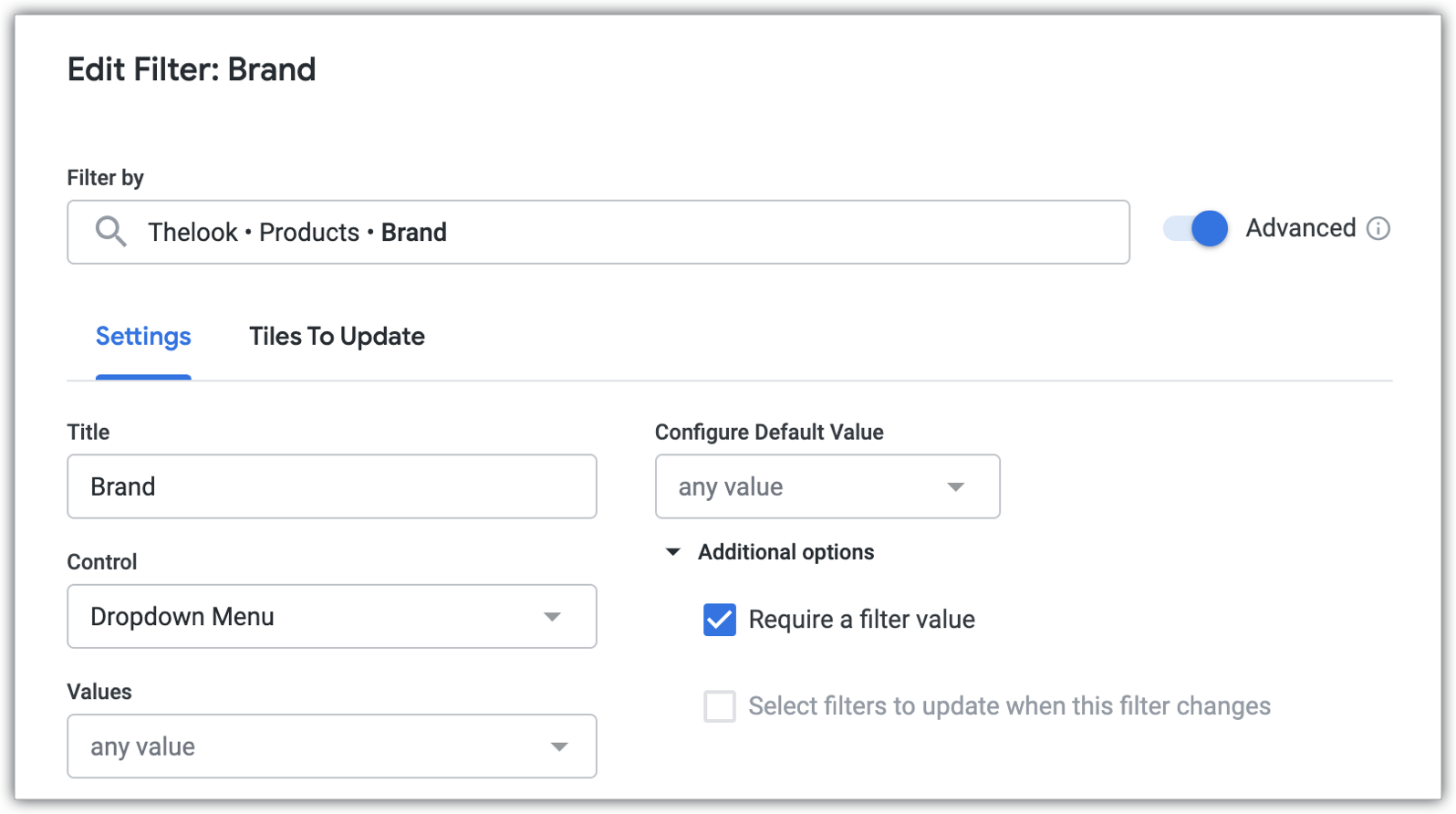Click the Select filters to update label
Screen dimensions: 1456x814
click(1009, 706)
